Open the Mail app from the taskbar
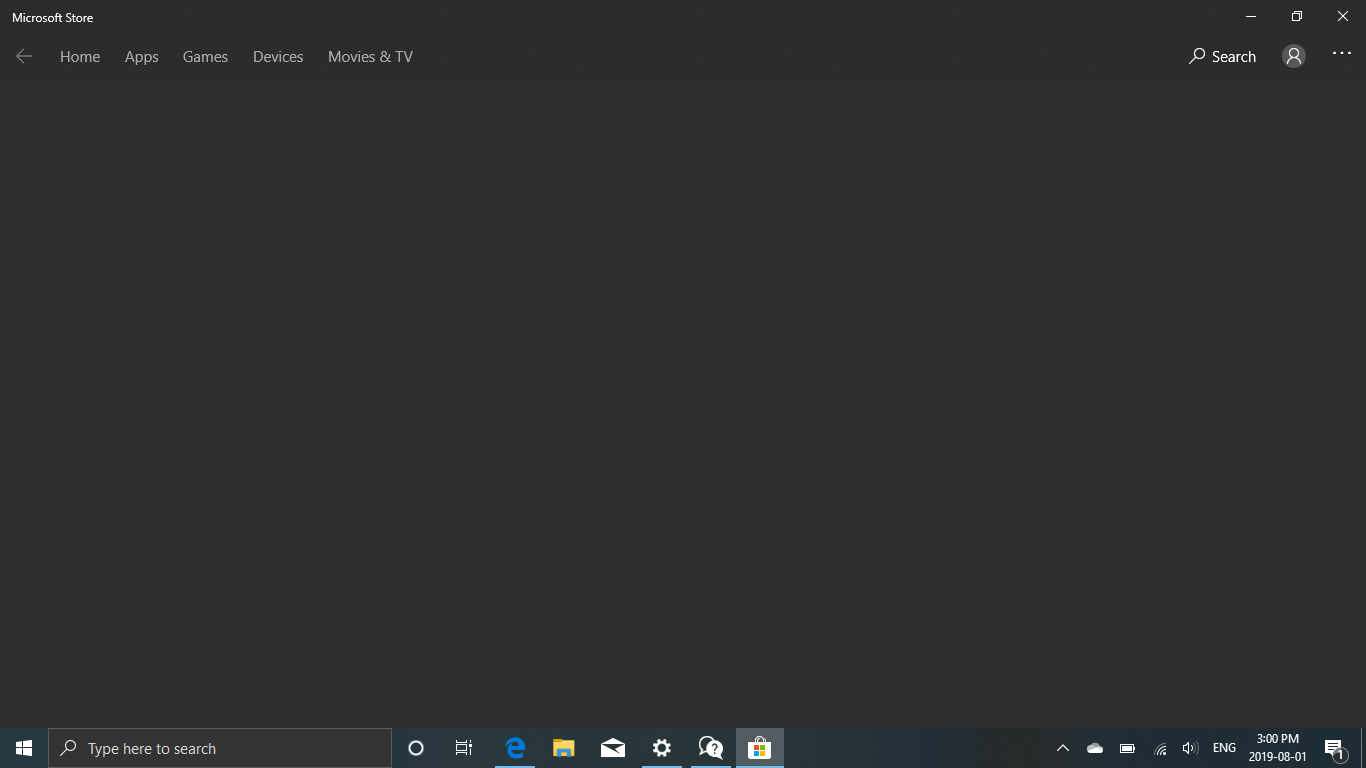The height and width of the screenshot is (768, 1366). [x=613, y=748]
